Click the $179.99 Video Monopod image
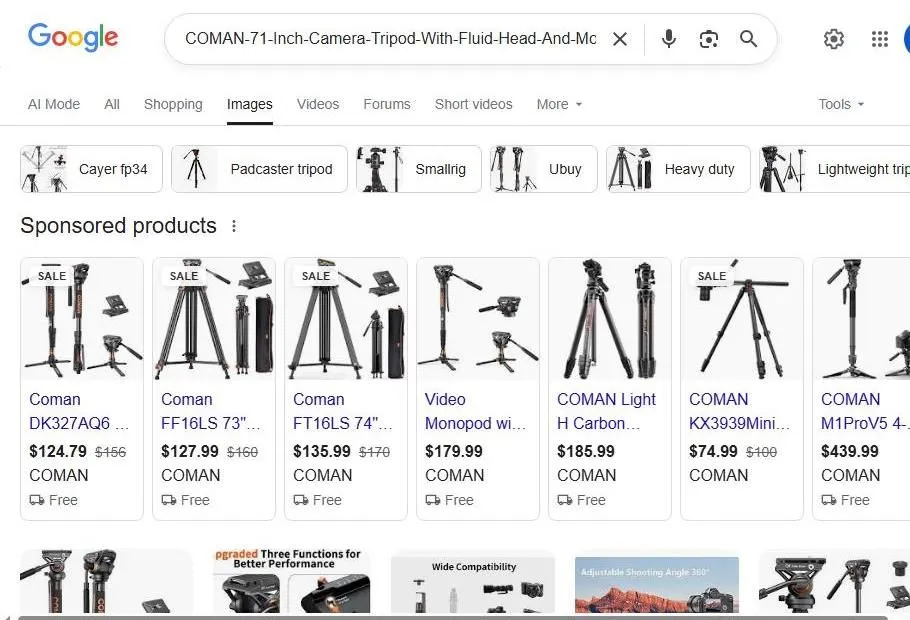 point(478,319)
